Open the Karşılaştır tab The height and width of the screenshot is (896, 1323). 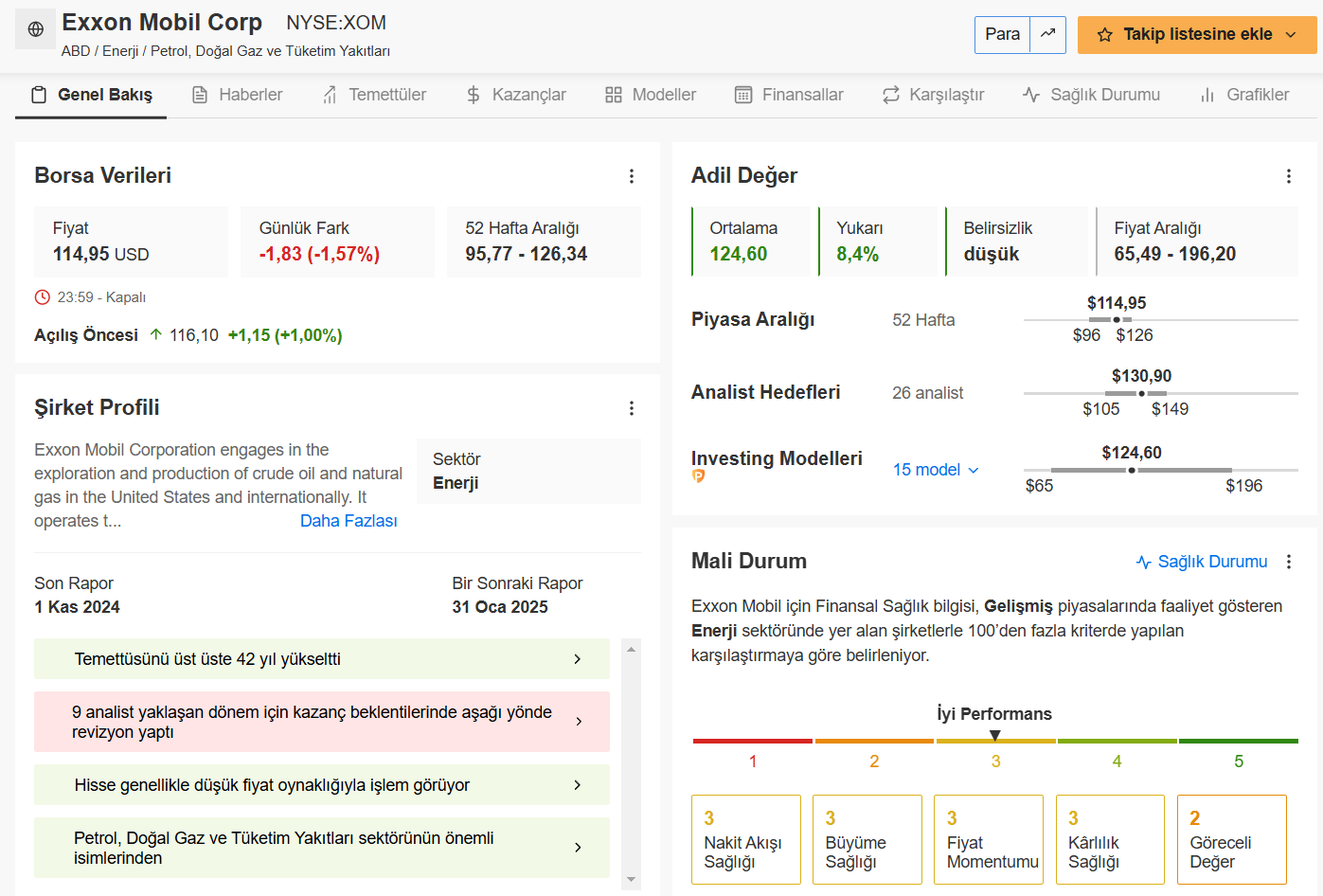(x=933, y=95)
